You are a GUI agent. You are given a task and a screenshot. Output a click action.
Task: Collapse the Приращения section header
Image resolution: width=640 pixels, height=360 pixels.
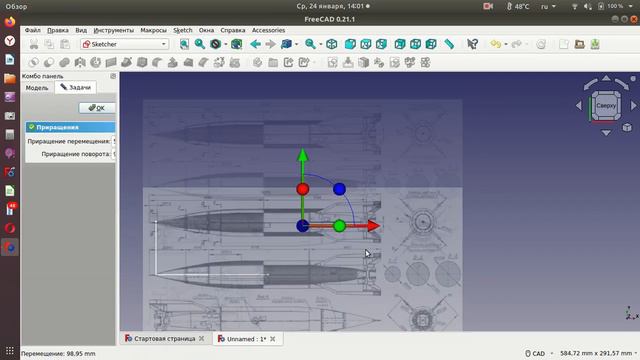pyautogui.click(x=70, y=127)
